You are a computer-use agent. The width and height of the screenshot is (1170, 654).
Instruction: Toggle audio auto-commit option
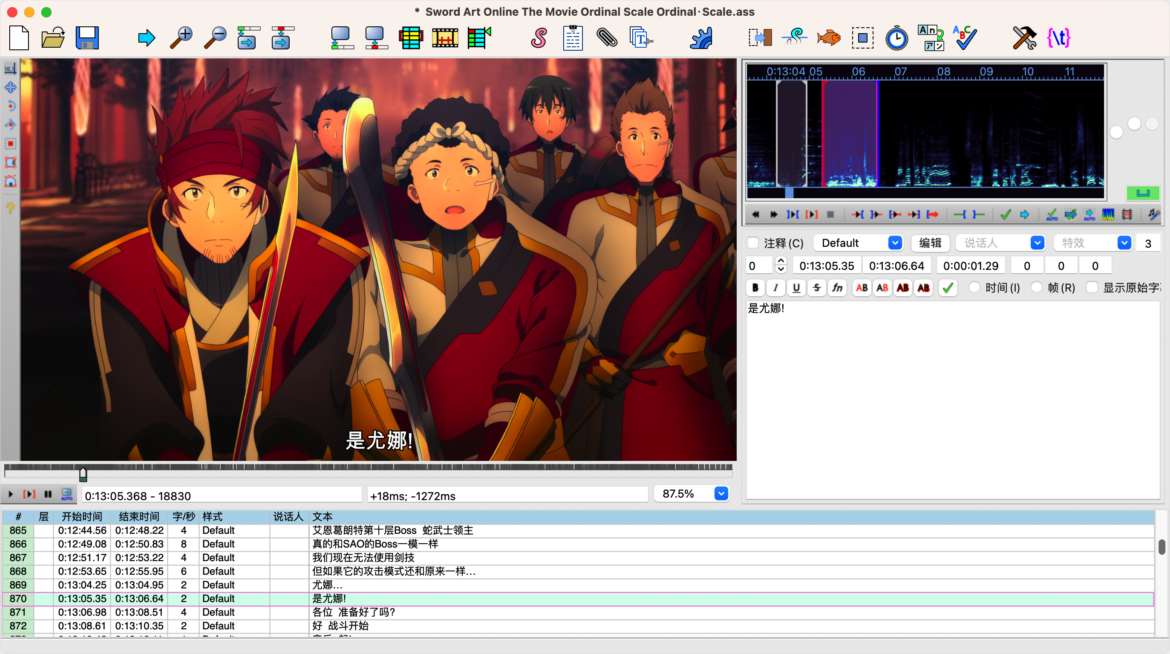coord(1051,214)
